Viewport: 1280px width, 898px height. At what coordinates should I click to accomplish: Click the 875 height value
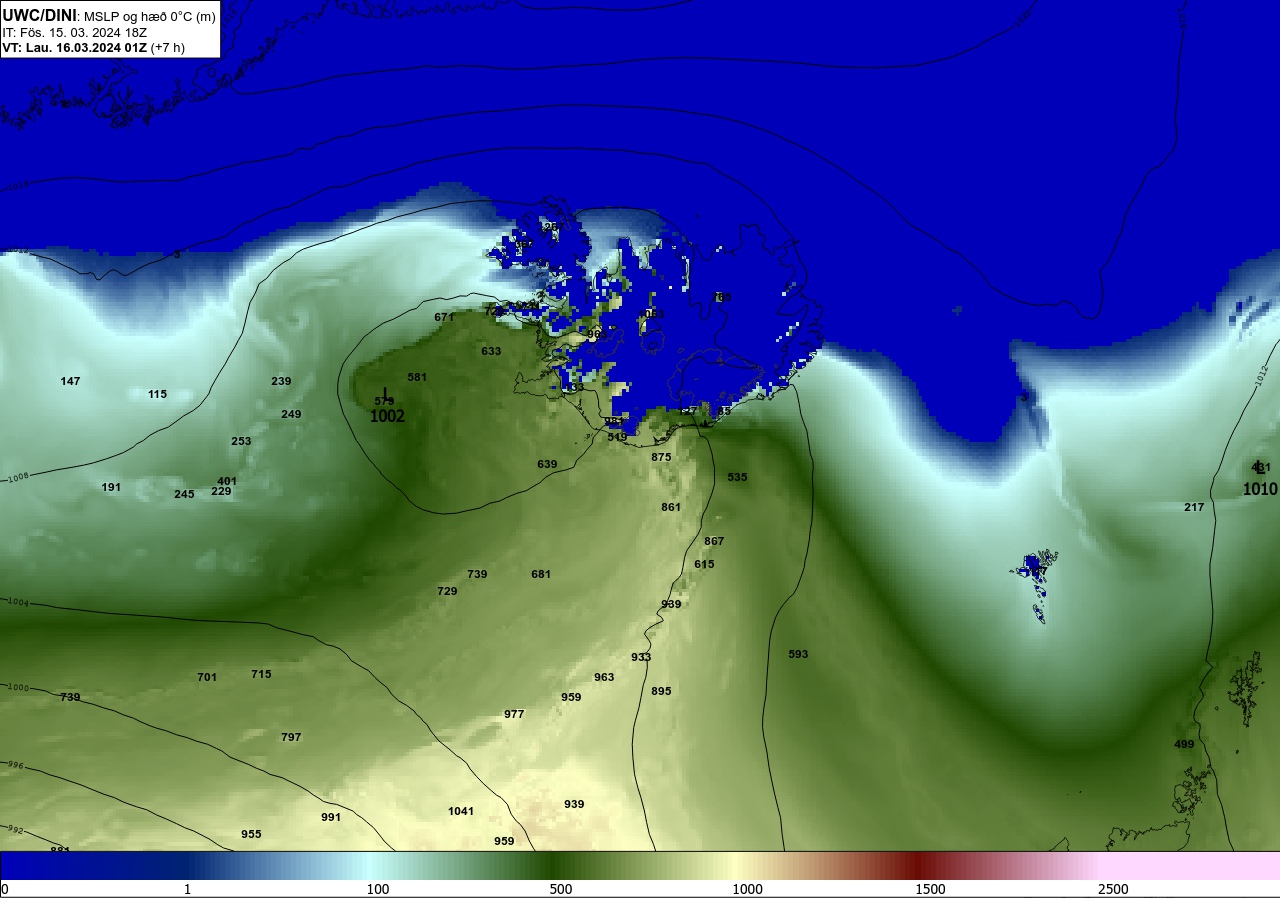click(x=661, y=457)
